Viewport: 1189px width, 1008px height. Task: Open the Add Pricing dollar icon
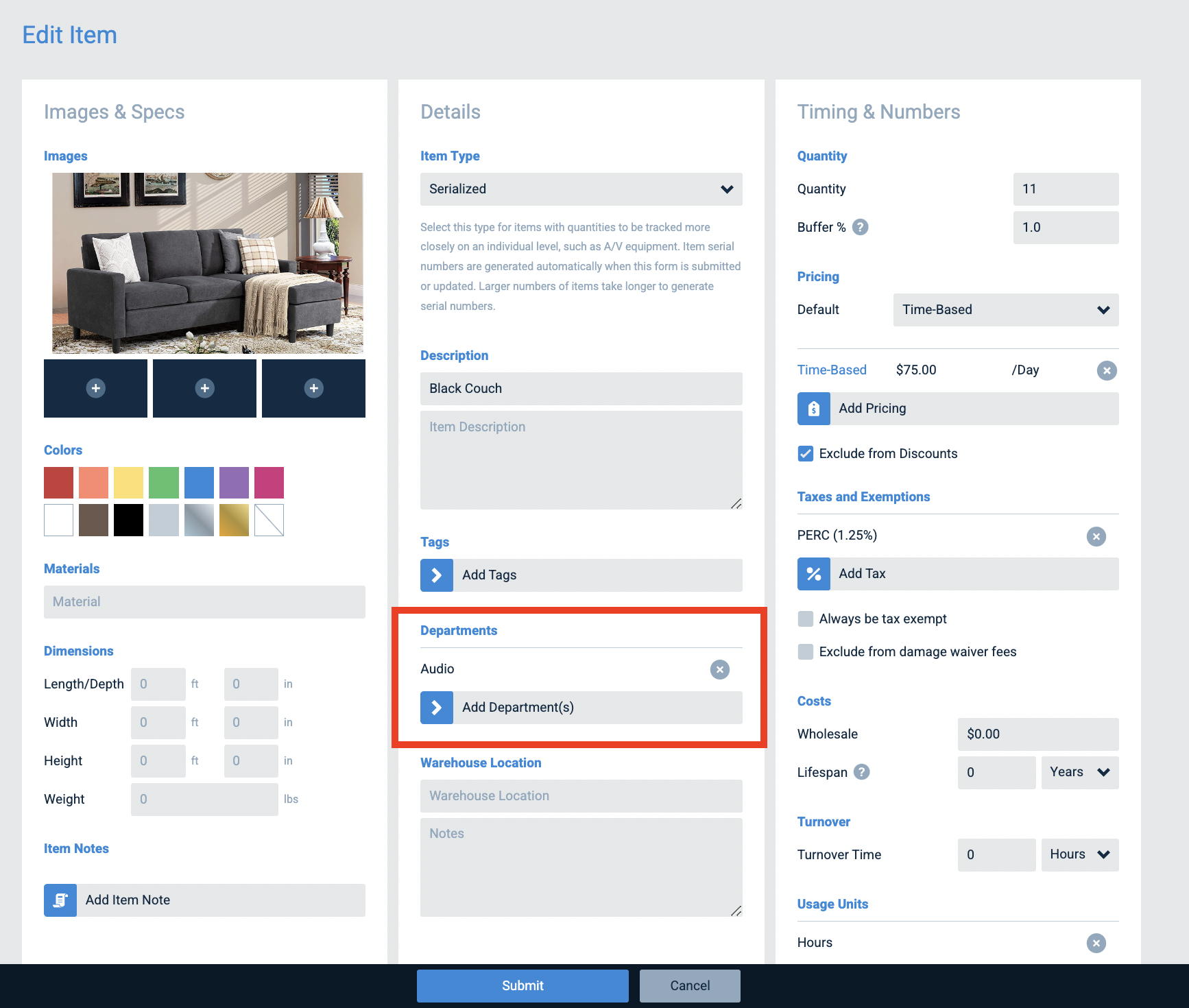813,408
